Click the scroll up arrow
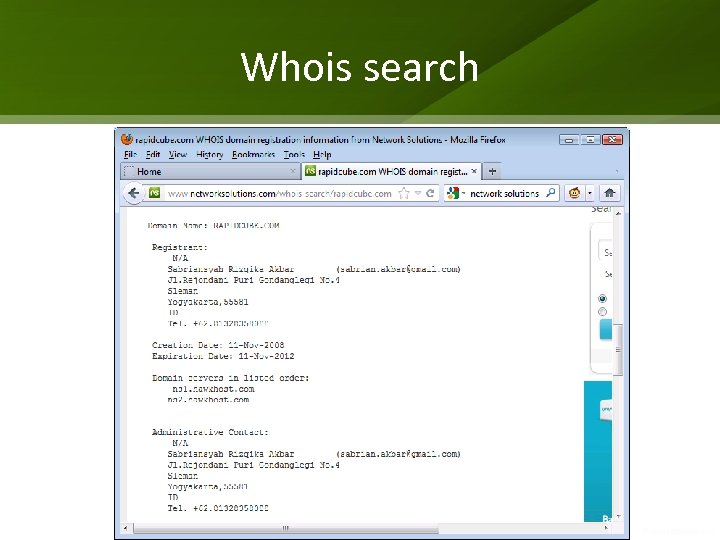The width and height of the screenshot is (720, 540). pos(618,214)
